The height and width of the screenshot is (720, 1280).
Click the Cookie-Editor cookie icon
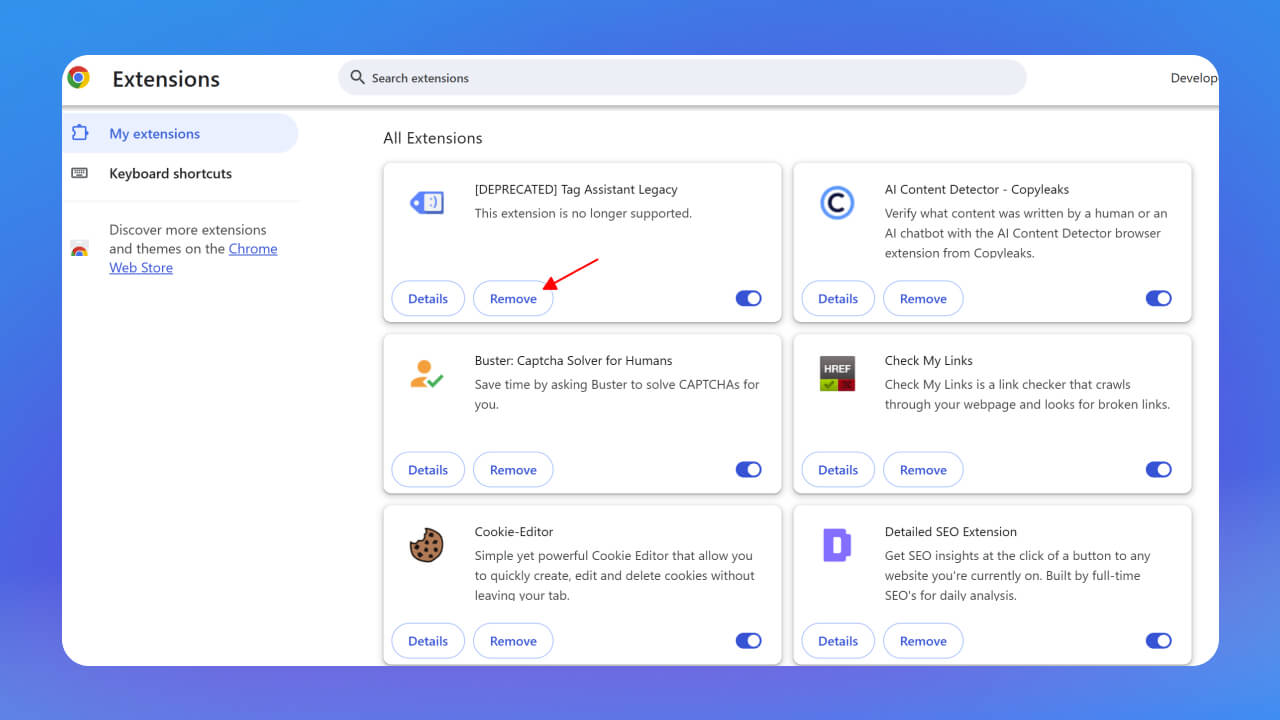click(x=426, y=545)
